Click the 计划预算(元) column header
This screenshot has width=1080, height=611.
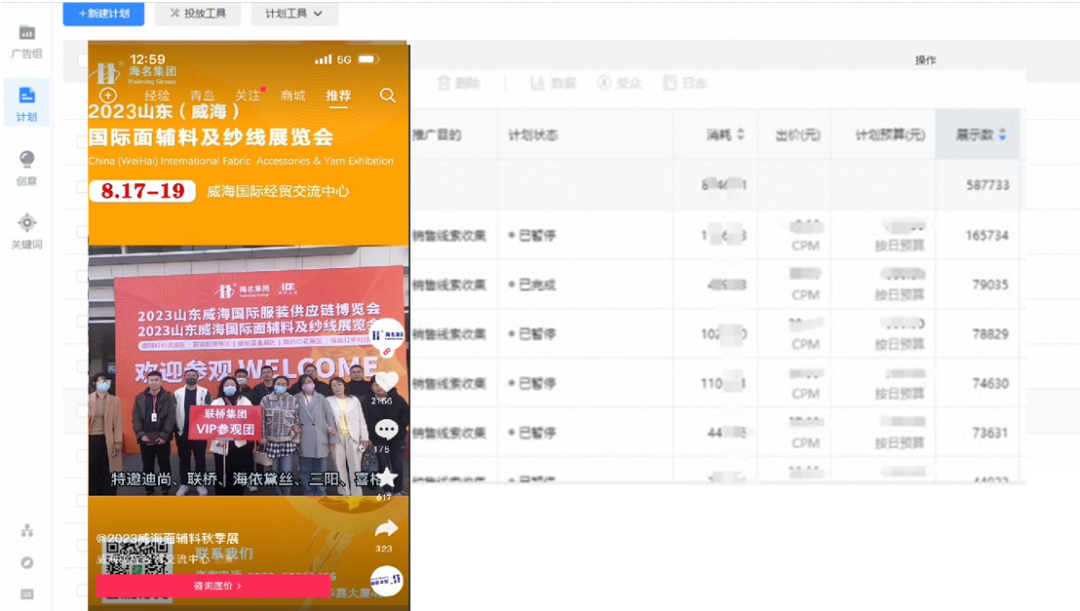coord(889,135)
